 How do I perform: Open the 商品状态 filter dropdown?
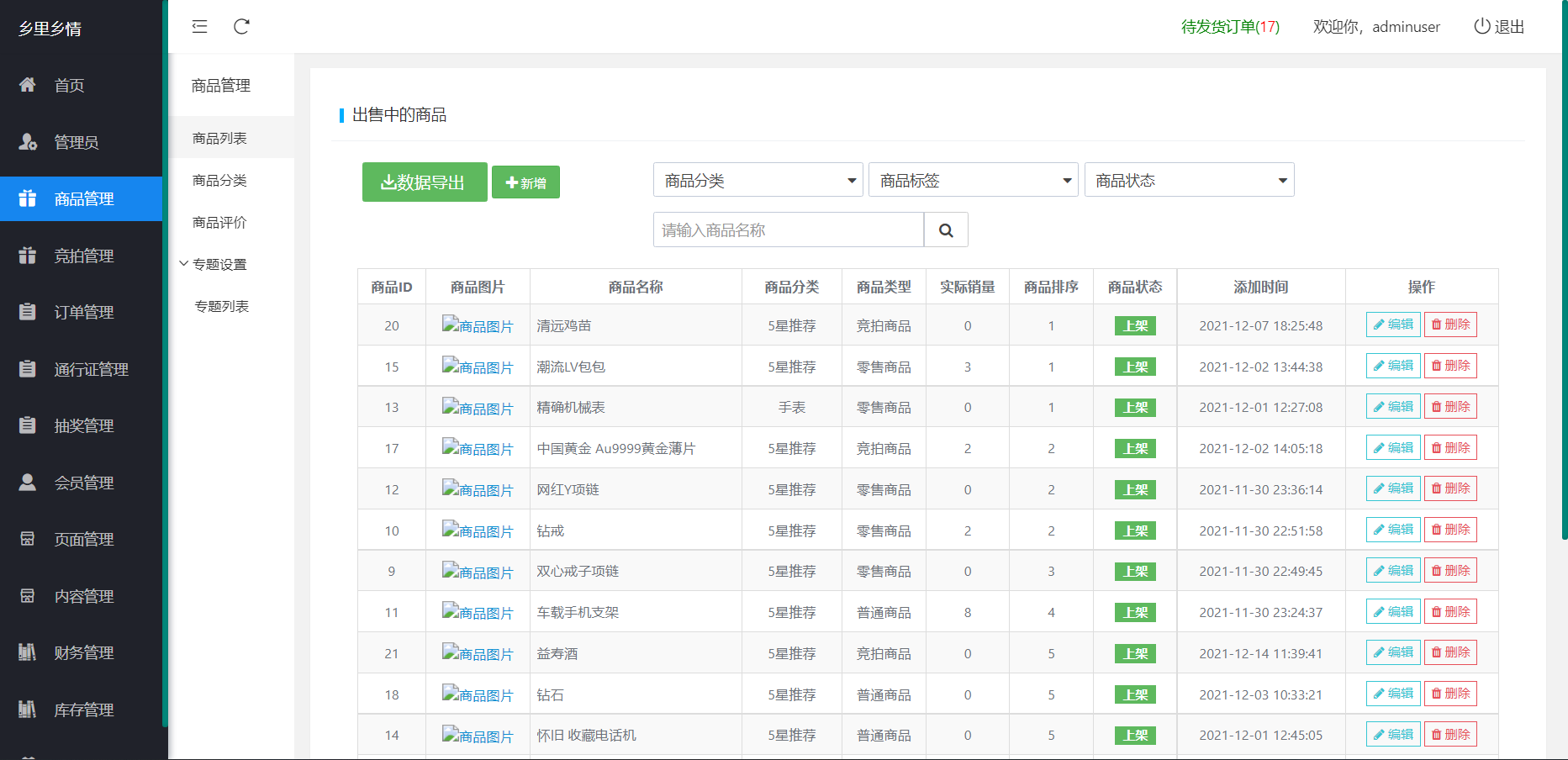click(x=1190, y=180)
